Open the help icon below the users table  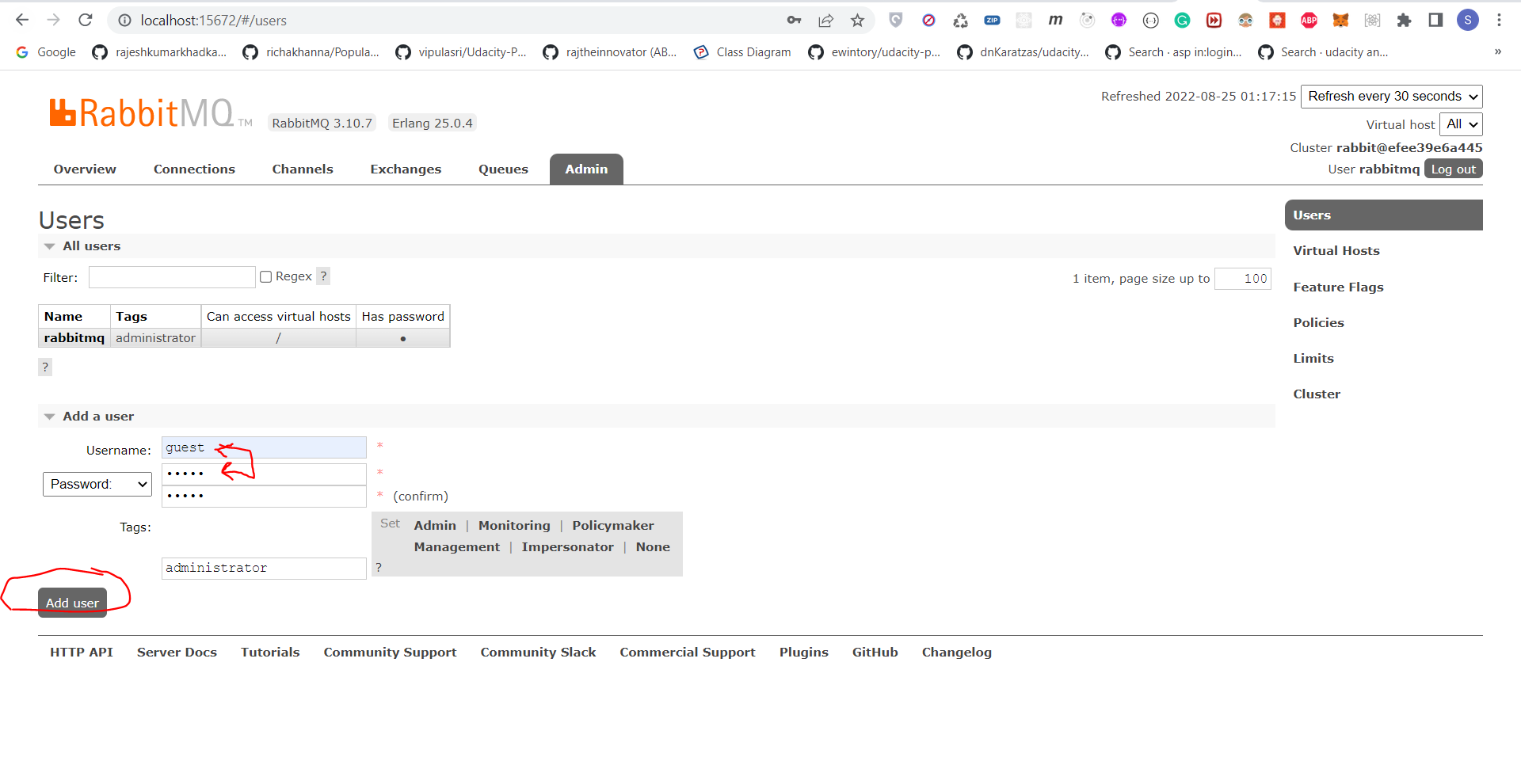pos(45,367)
